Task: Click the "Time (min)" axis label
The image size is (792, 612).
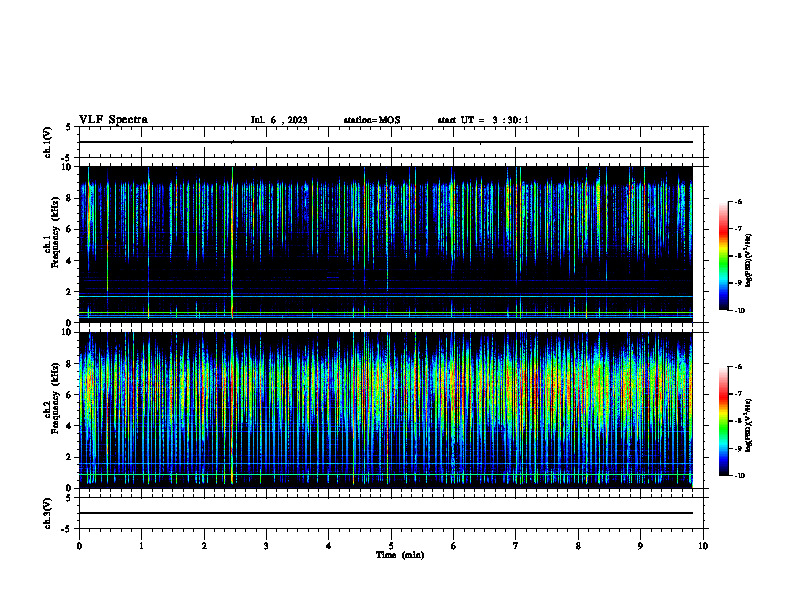Action: (400, 555)
